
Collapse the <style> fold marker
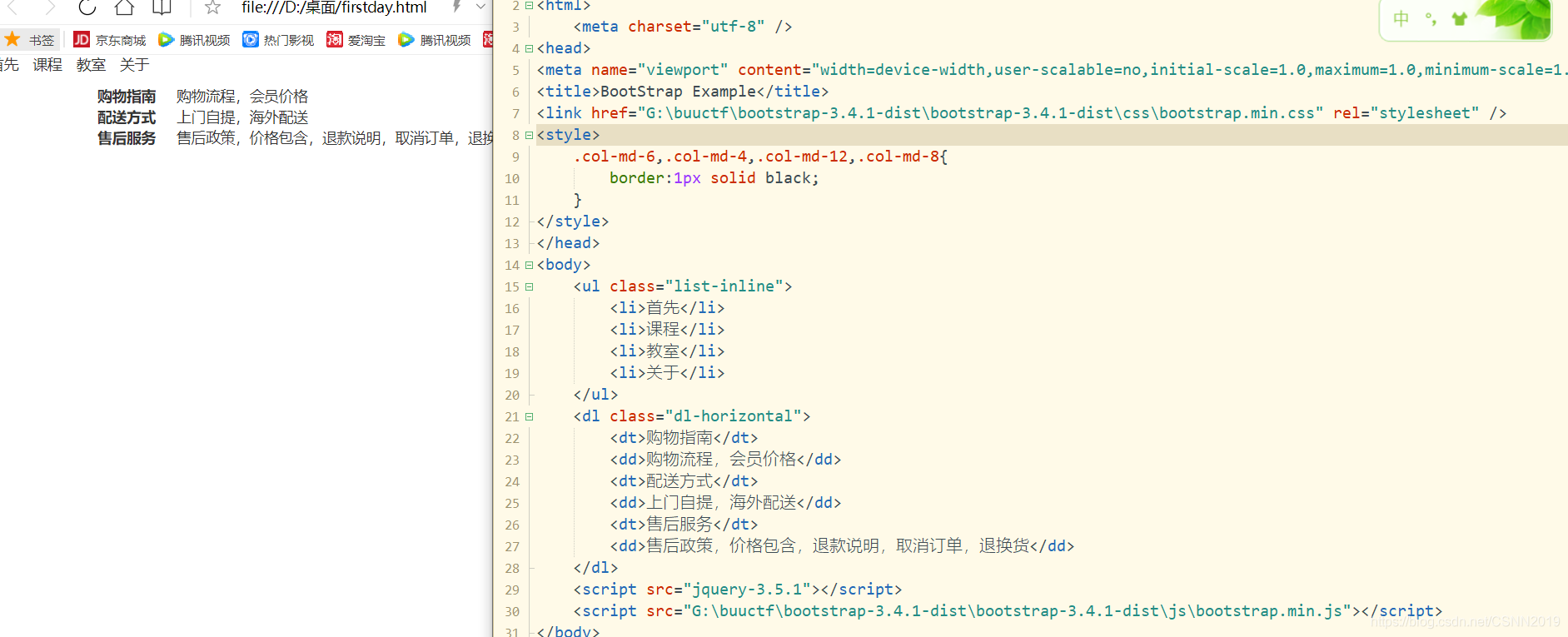point(529,135)
